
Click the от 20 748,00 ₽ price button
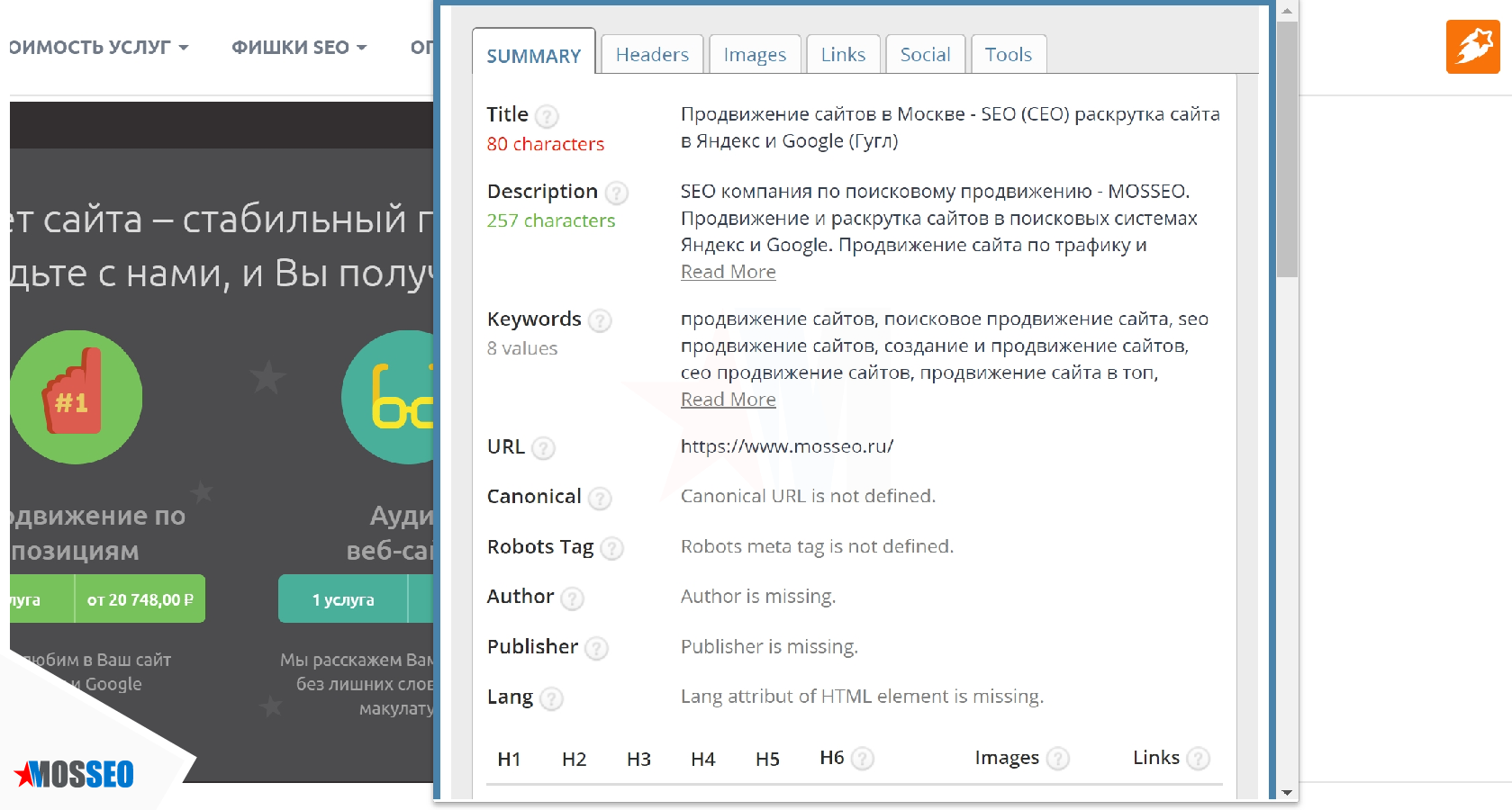[x=140, y=599]
